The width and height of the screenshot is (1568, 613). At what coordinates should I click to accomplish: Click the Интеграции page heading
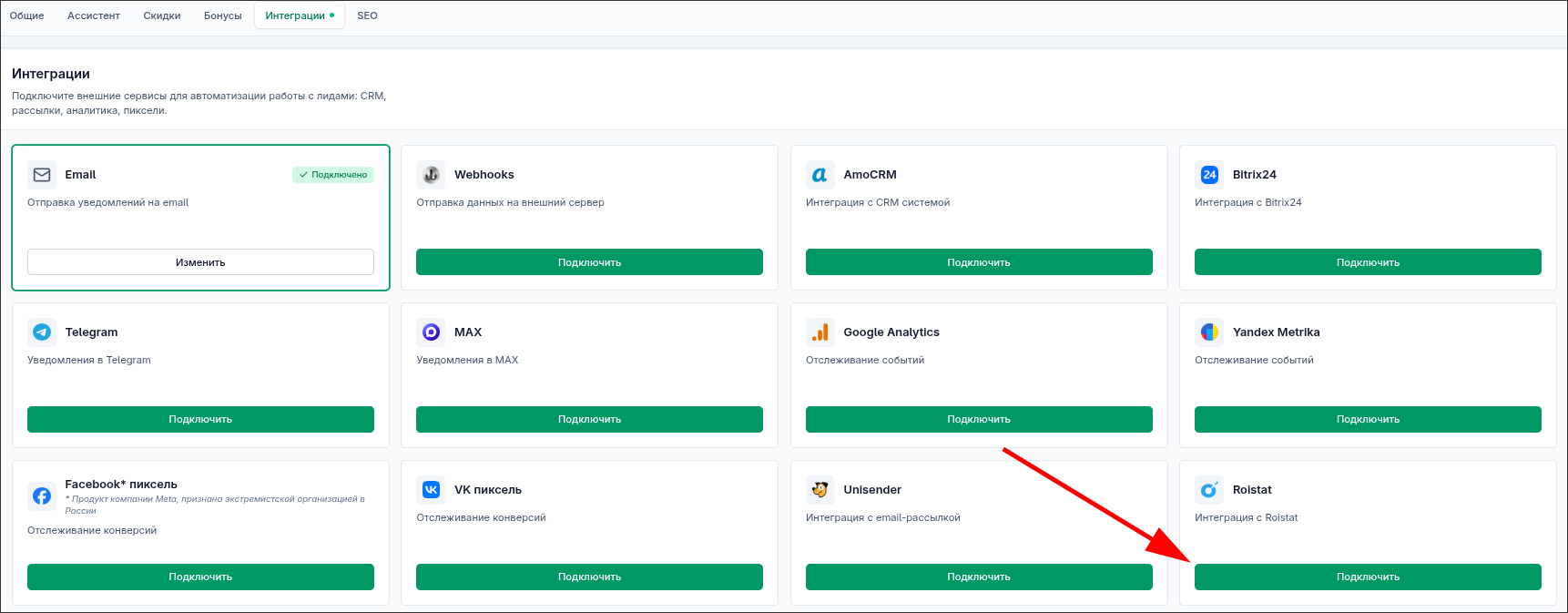point(51,74)
